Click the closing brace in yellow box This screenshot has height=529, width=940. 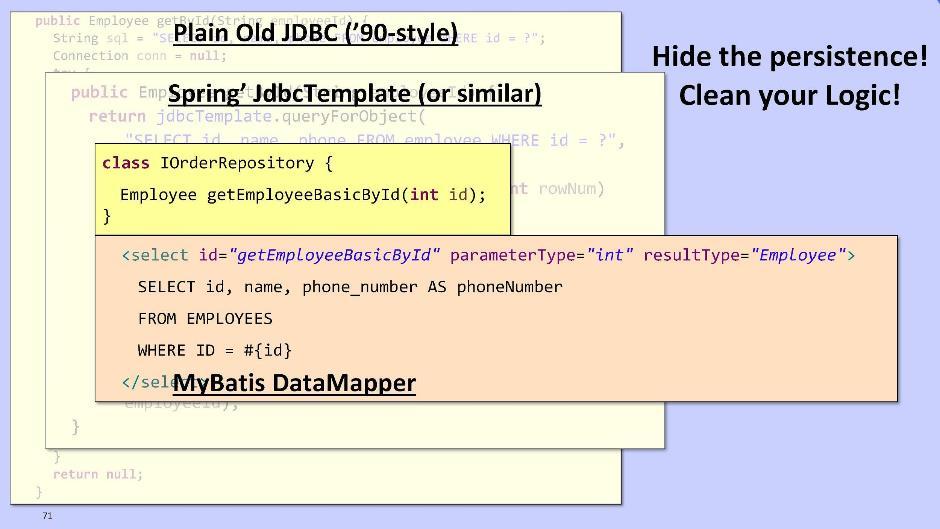point(107,216)
